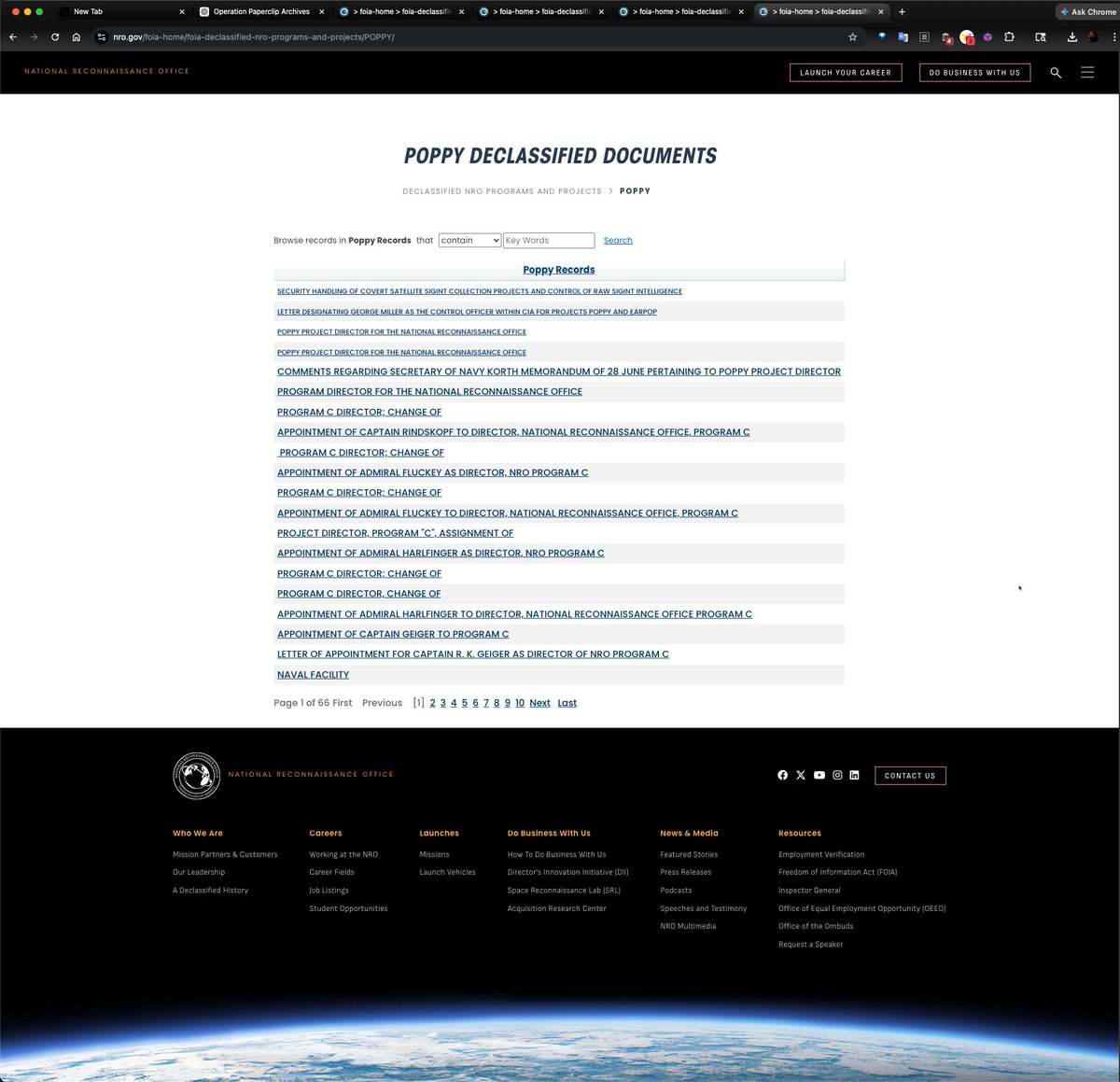Open the Google Translate extension
The image size is (1120, 1082).
pyautogui.click(x=903, y=37)
